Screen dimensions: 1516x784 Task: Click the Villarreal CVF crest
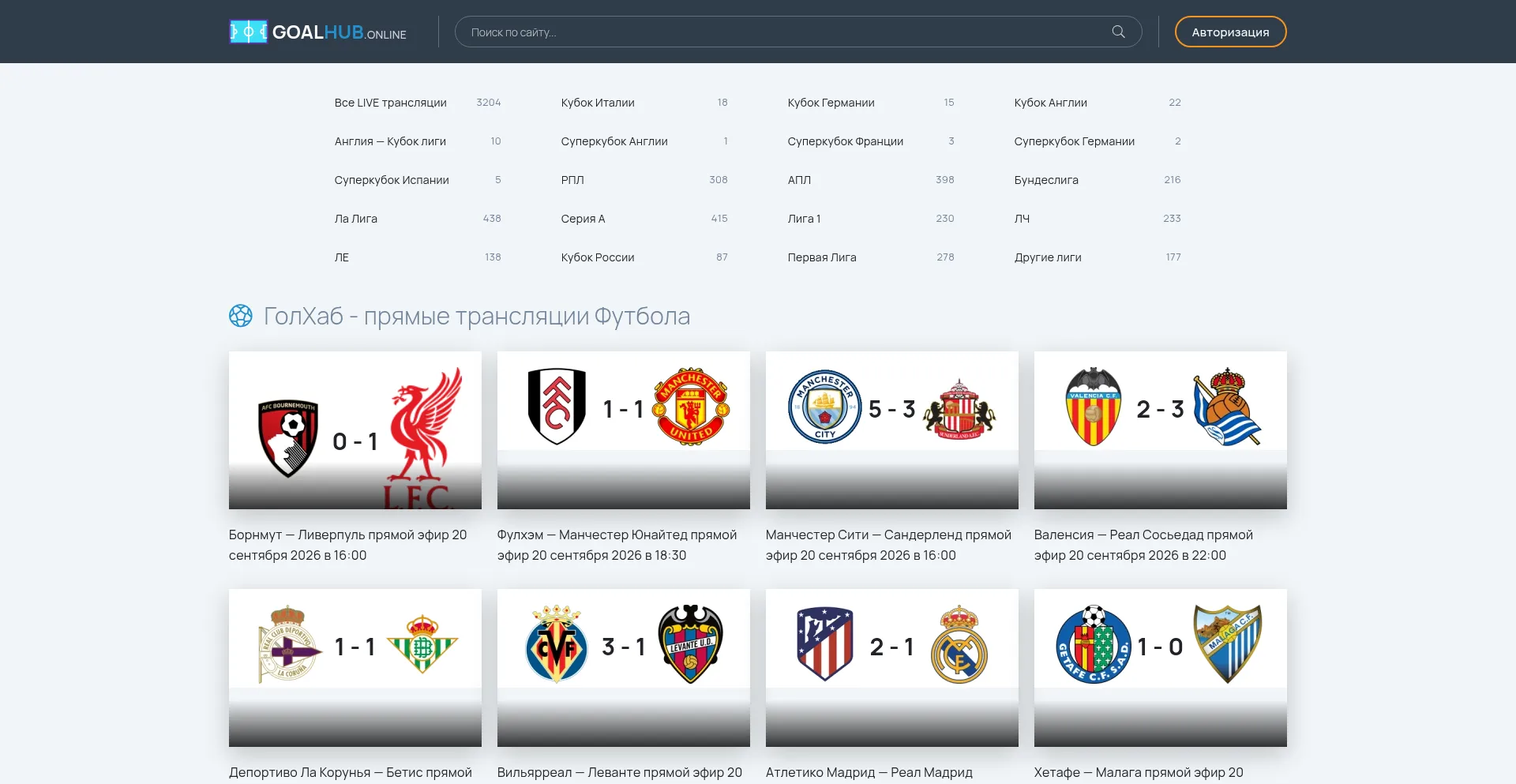(557, 644)
